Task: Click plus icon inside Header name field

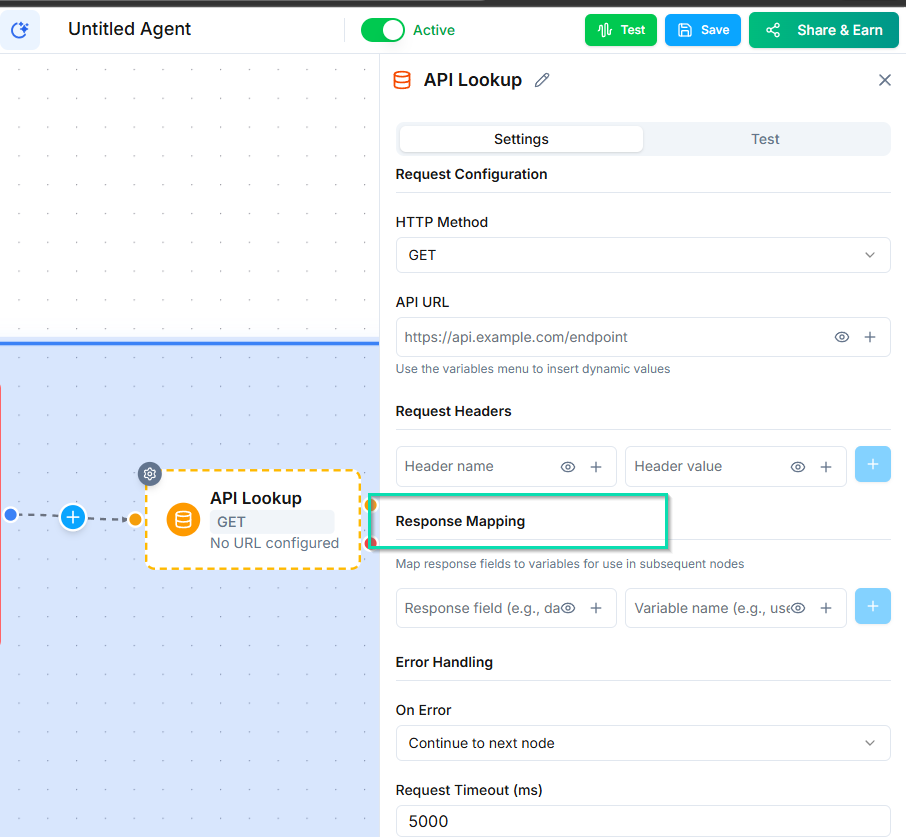Action: 596,467
